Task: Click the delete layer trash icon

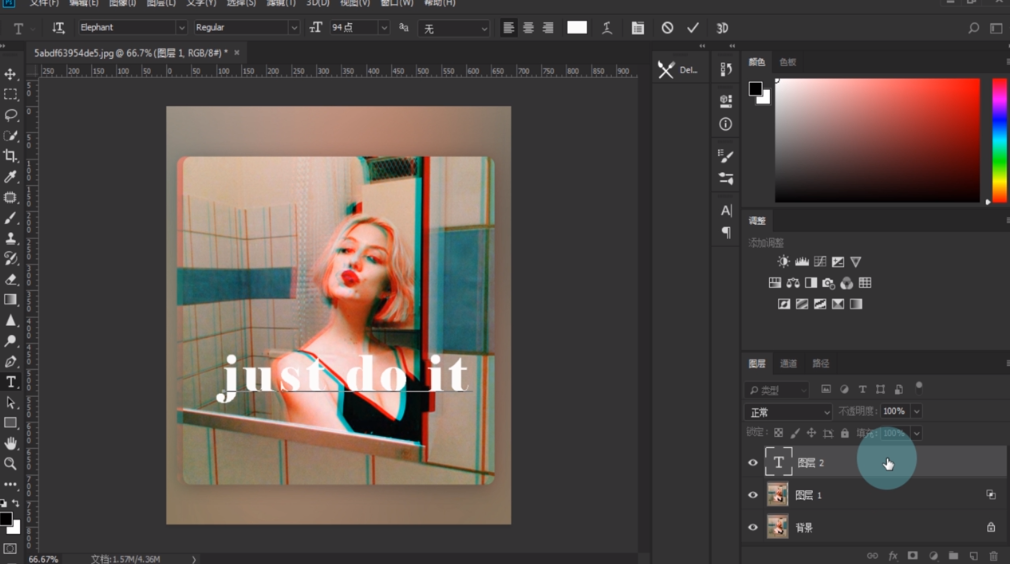Action: click(x=993, y=556)
